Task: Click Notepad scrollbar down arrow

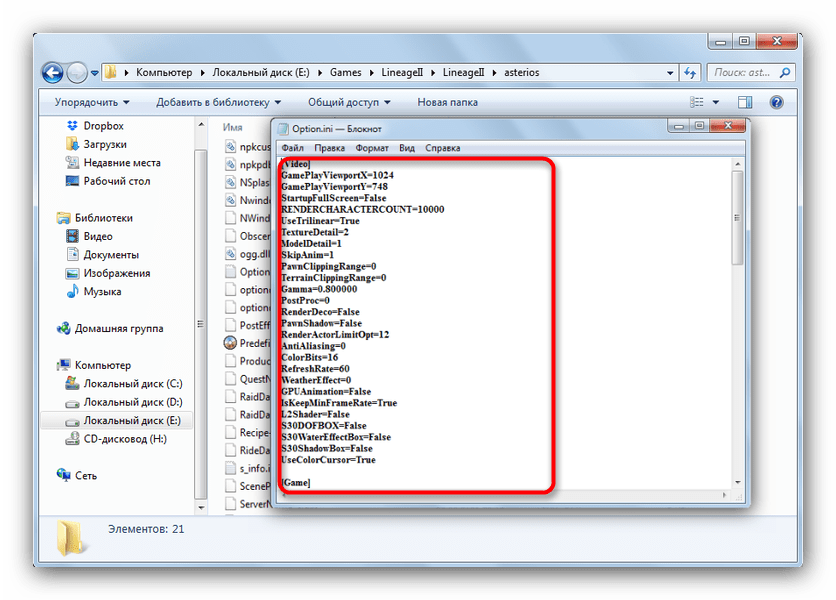Action: tap(737, 482)
